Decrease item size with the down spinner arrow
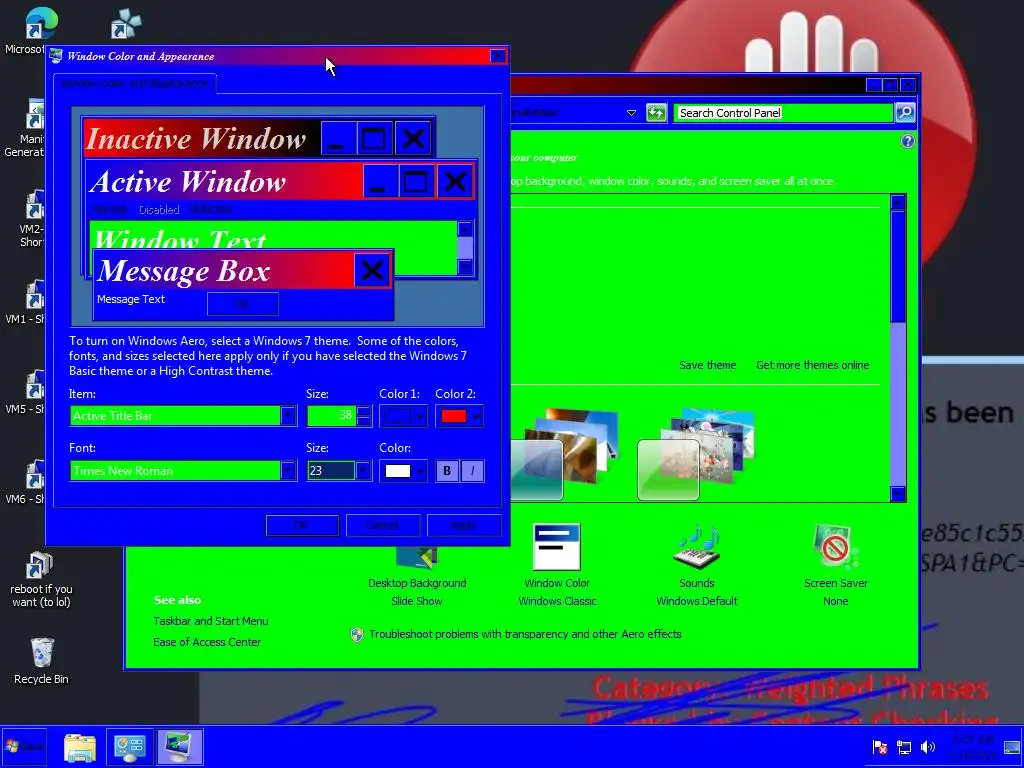Image resolution: width=1024 pixels, height=768 pixels. (364, 421)
